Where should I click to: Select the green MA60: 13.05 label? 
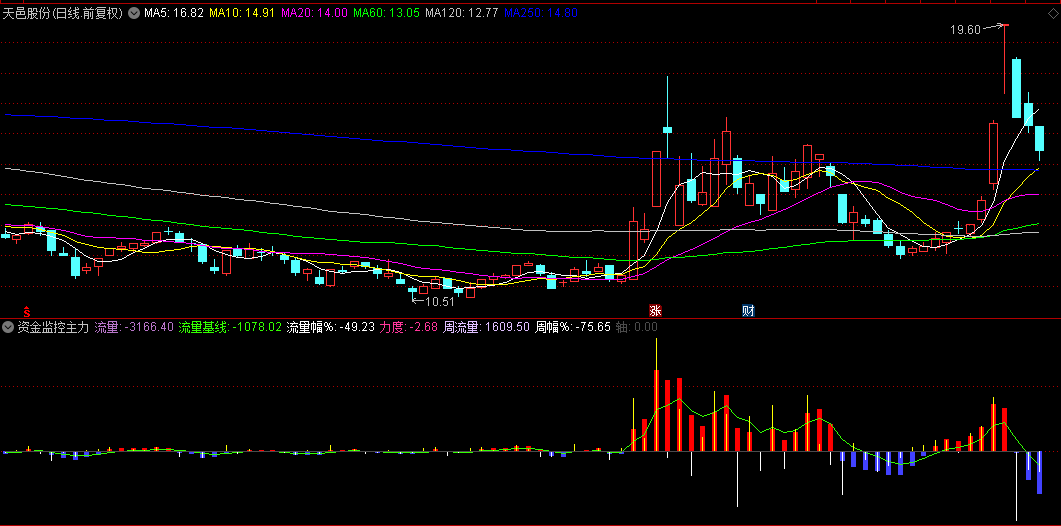386,13
